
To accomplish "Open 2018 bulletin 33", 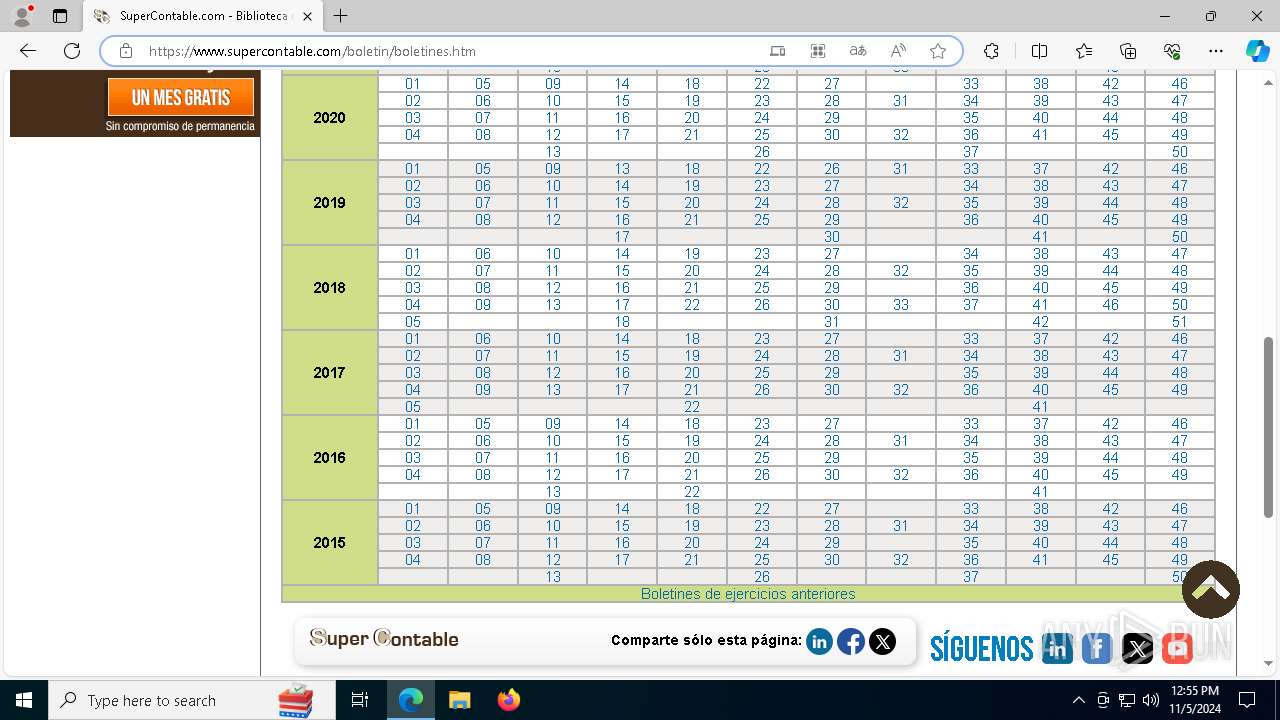I will 901,305.
